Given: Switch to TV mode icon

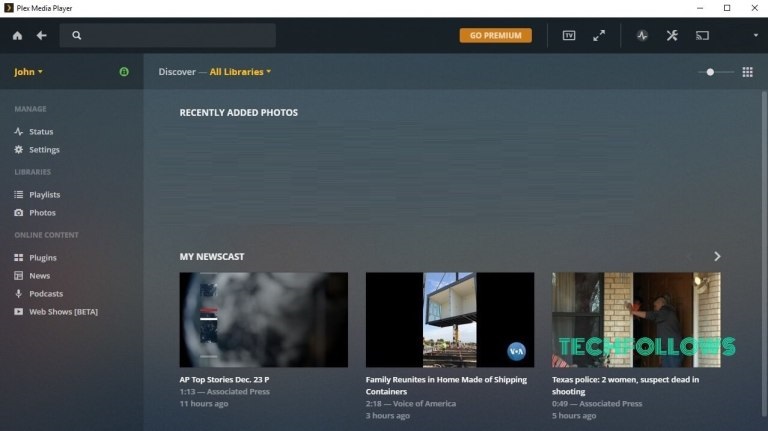Looking at the screenshot, I should point(569,35).
